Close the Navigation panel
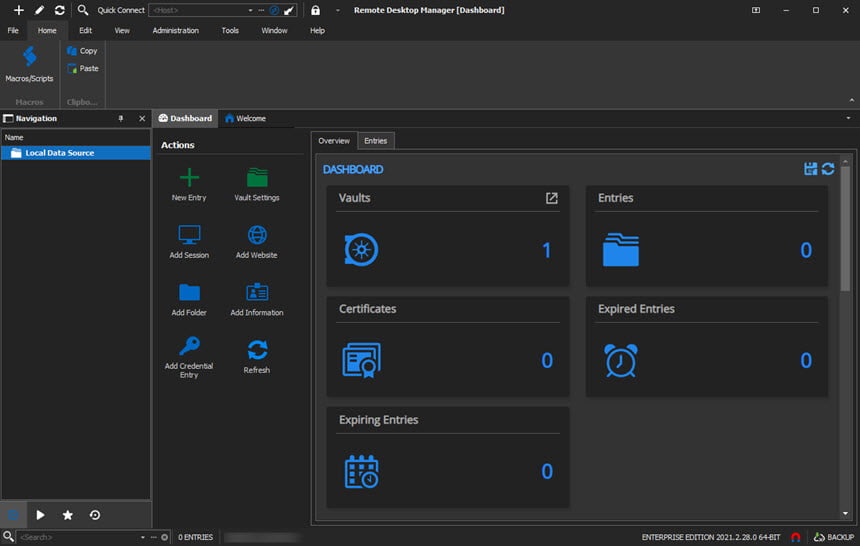The height and width of the screenshot is (546, 860). coord(142,119)
